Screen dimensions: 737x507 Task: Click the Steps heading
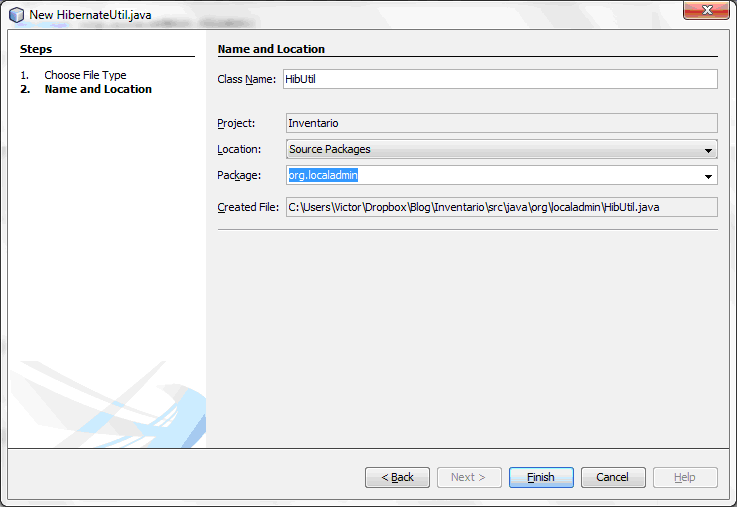(x=36, y=49)
